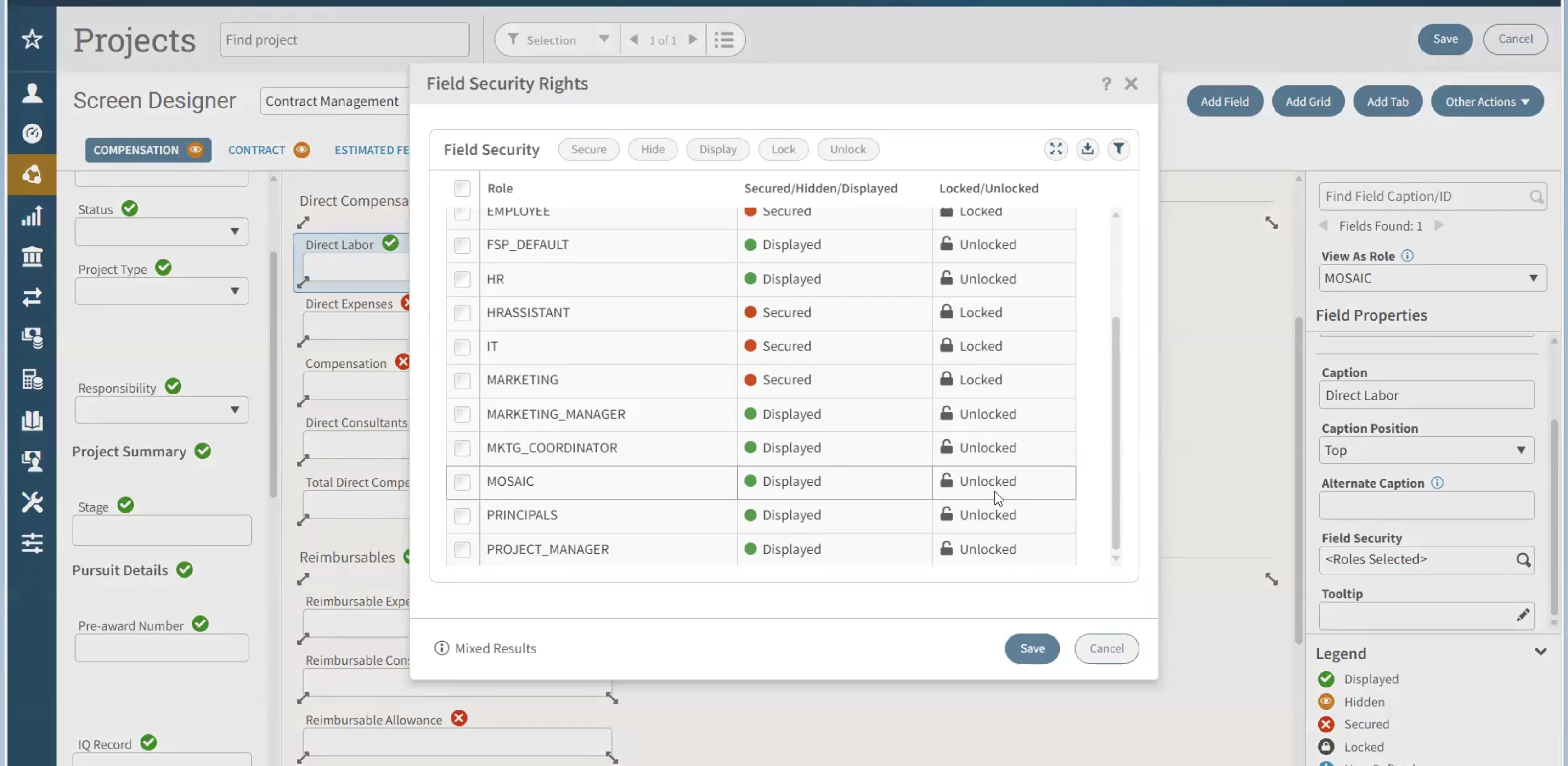Tick the HRASSISTANT role checkbox

tap(462, 313)
